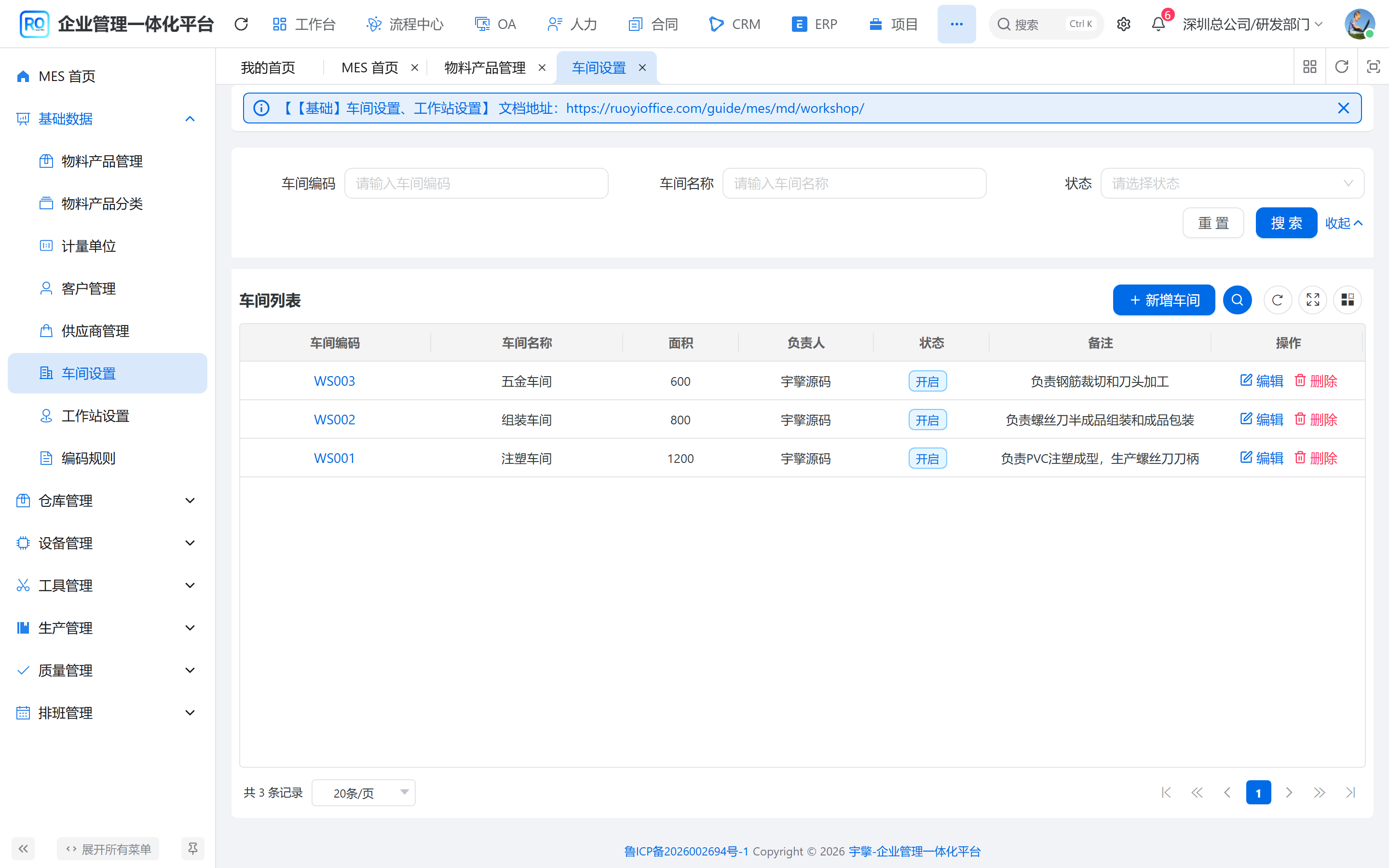Open the 20条/页 page size dropdown
1389x868 pixels.
click(363, 793)
